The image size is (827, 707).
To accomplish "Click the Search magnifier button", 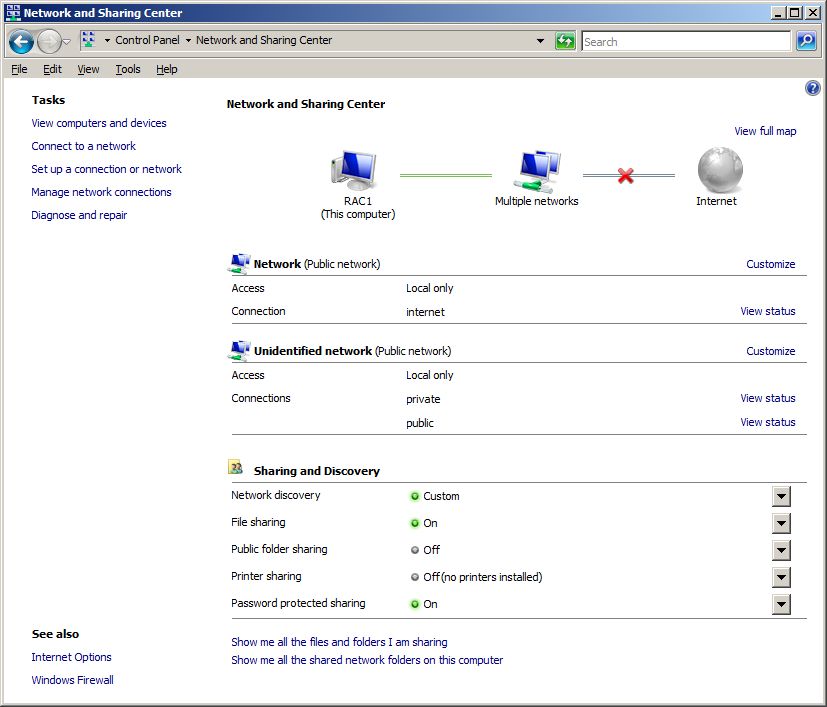I will (806, 41).
